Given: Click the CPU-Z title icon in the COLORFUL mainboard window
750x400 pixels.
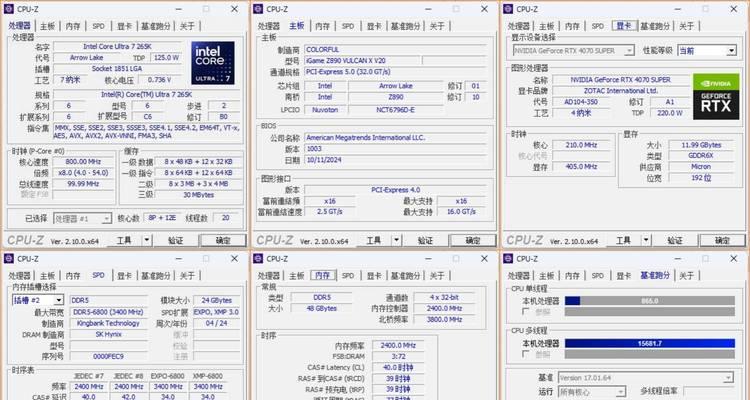Looking at the screenshot, I should point(258,9).
